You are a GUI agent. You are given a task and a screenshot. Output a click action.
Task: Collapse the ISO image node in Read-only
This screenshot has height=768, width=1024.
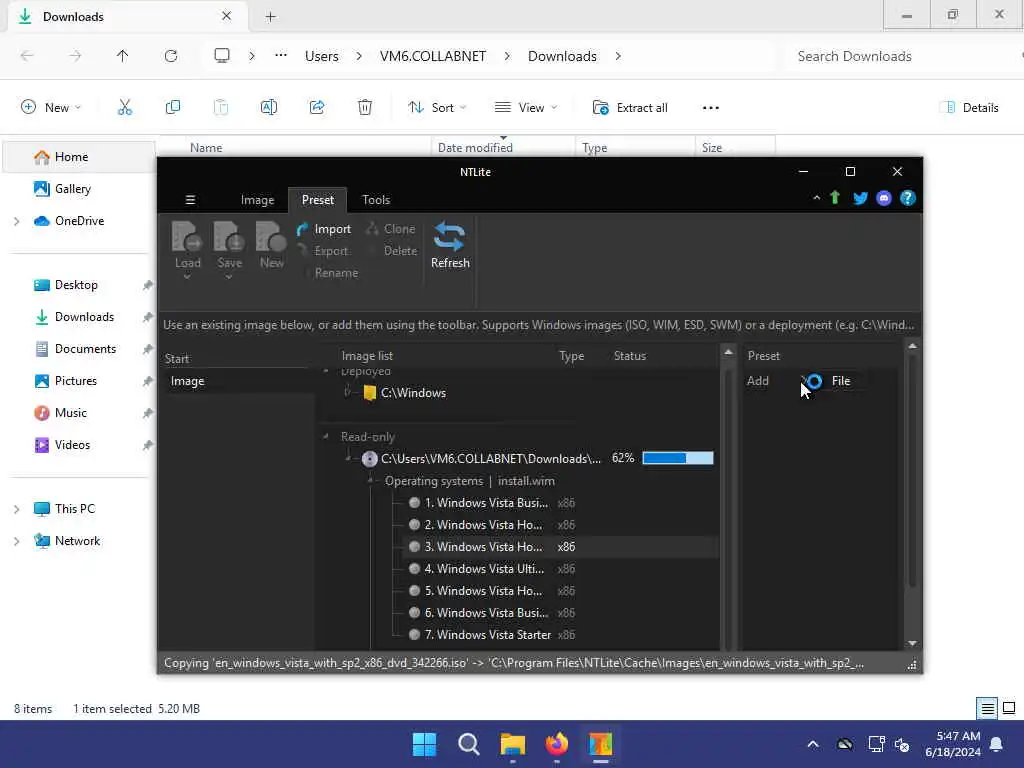(347, 458)
